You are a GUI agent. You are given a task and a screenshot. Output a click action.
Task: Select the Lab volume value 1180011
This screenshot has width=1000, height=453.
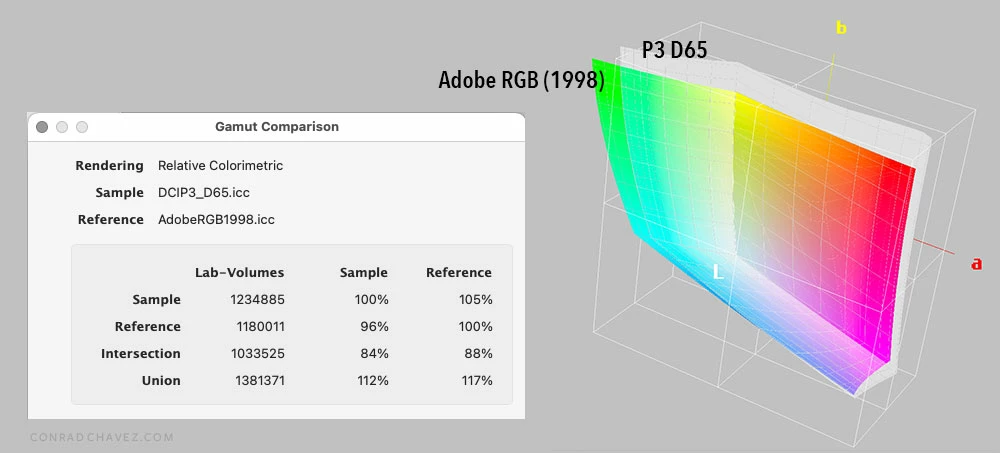(x=260, y=327)
